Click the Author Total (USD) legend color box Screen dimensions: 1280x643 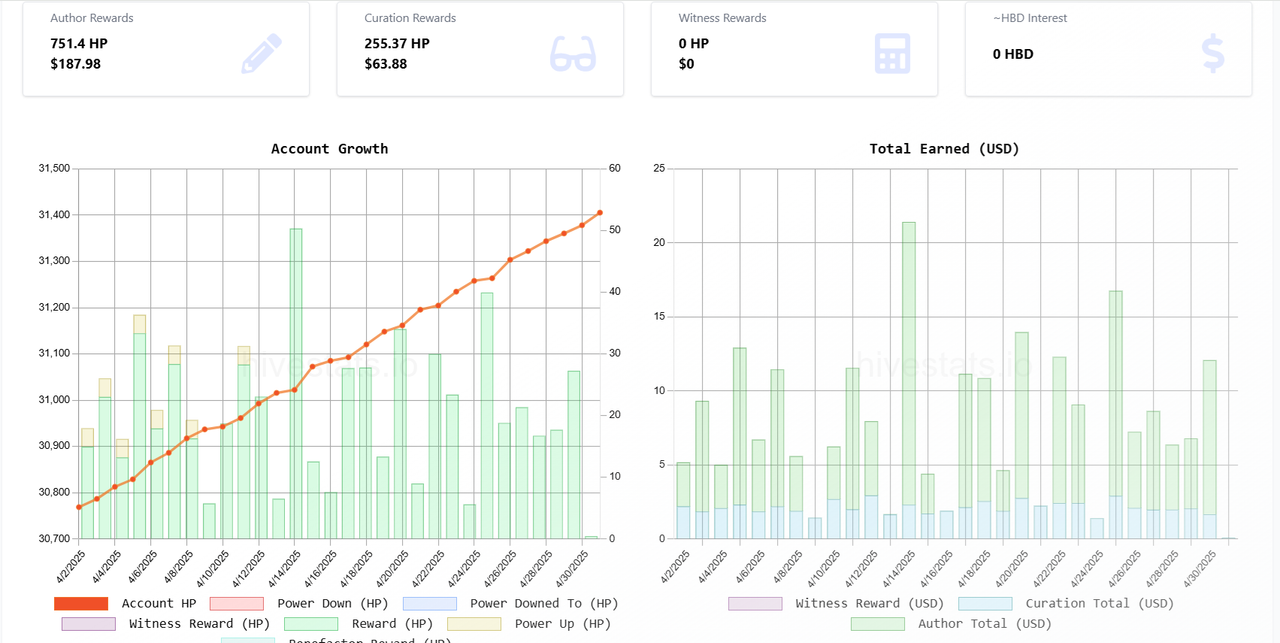tap(878, 624)
